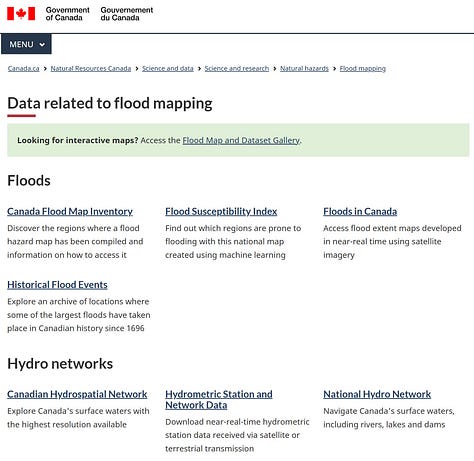
Task: Open Hydrometric Station and Network Data
Action: click(219, 399)
